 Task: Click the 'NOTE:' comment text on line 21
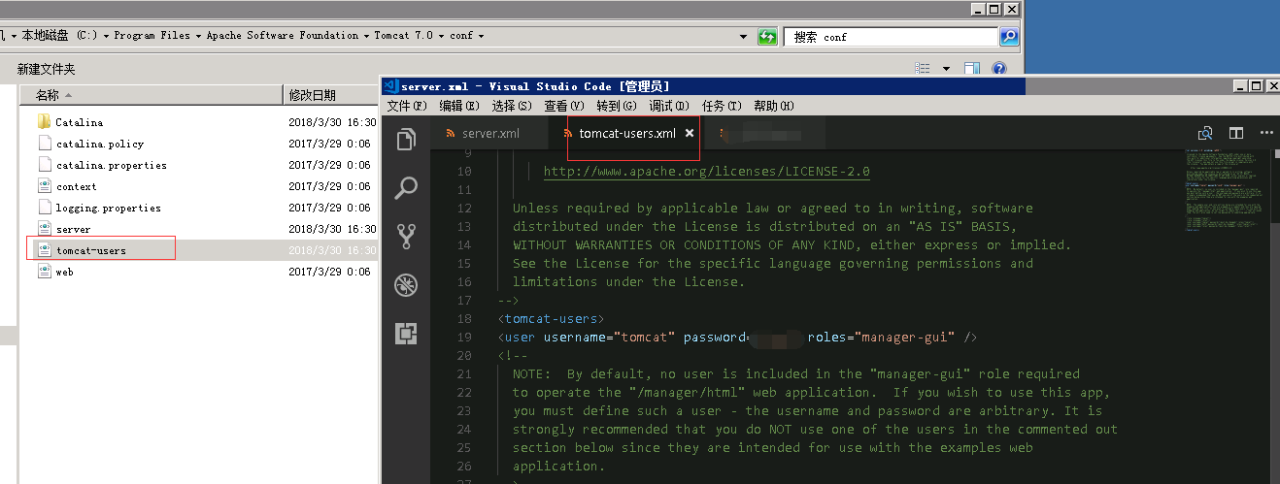click(x=532, y=374)
